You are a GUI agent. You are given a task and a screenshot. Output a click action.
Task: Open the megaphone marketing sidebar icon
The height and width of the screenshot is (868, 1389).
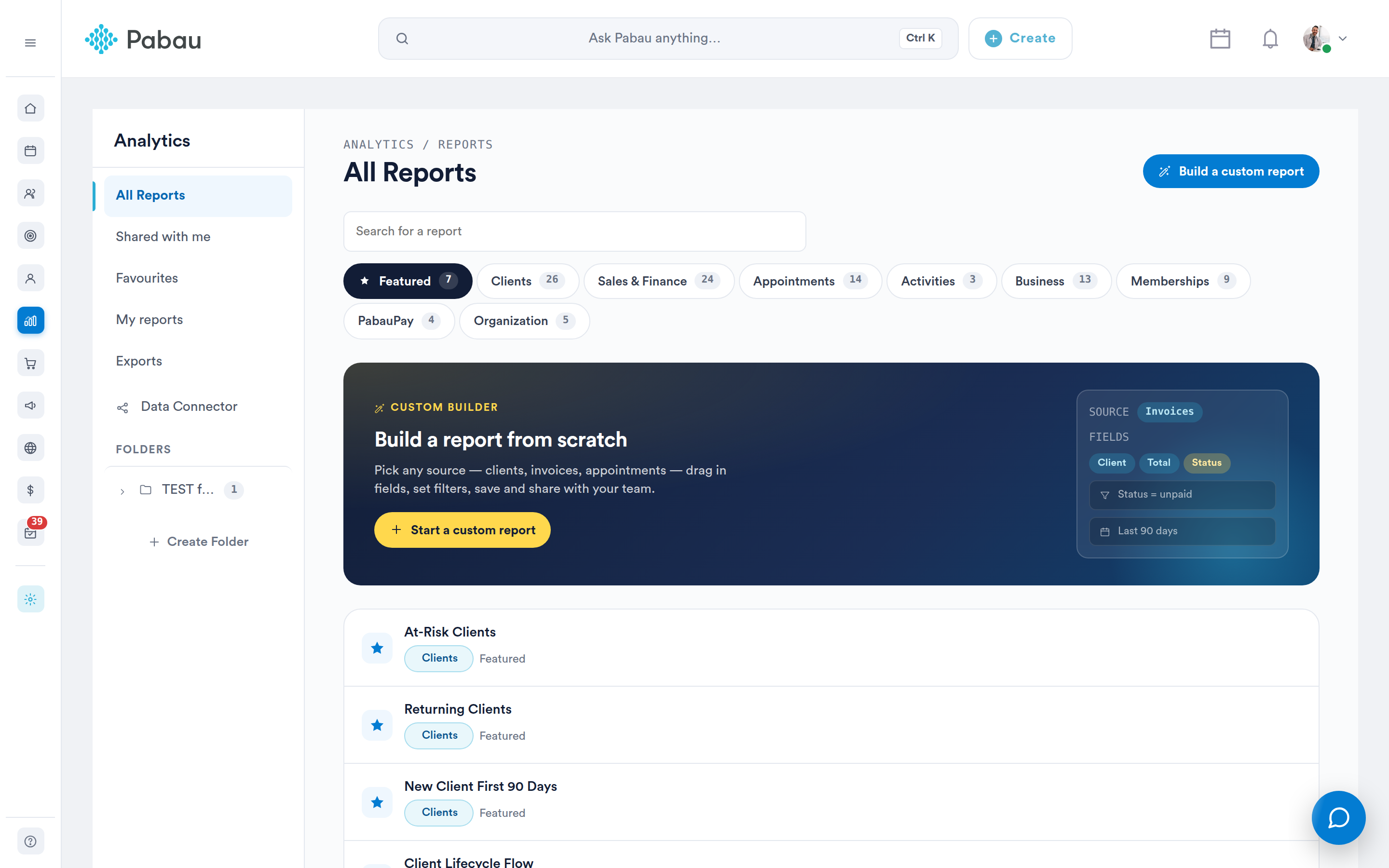pyautogui.click(x=30, y=405)
